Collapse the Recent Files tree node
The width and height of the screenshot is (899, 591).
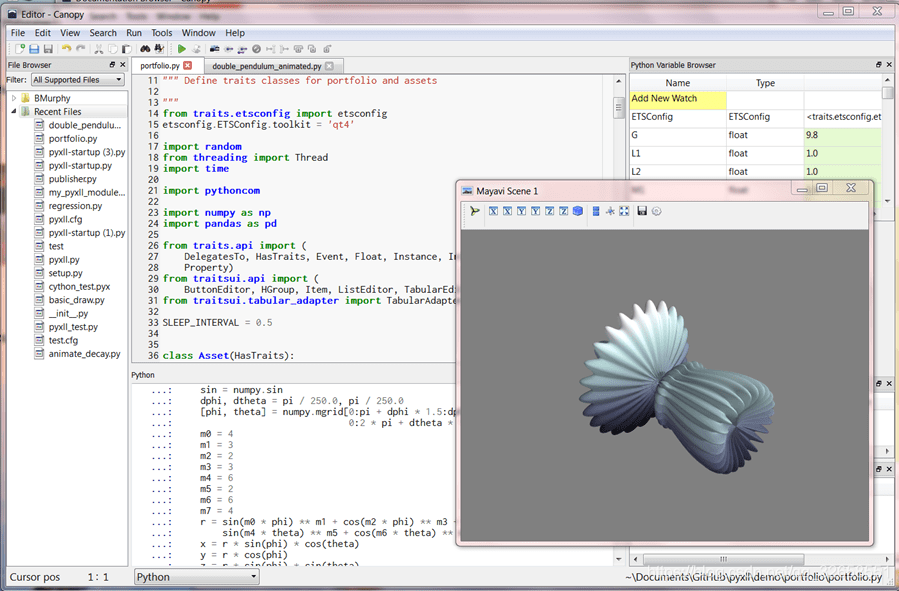point(14,111)
